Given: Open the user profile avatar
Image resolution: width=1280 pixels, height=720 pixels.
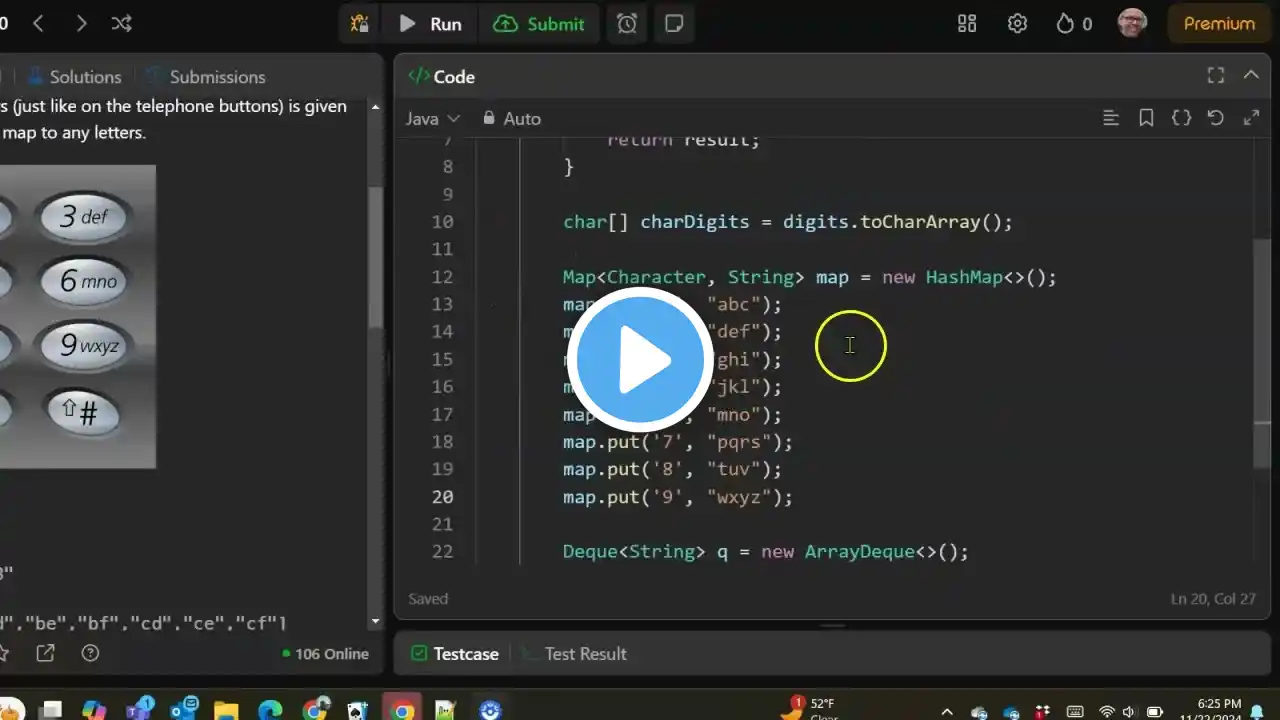Looking at the screenshot, I should click(x=1132, y=23).
